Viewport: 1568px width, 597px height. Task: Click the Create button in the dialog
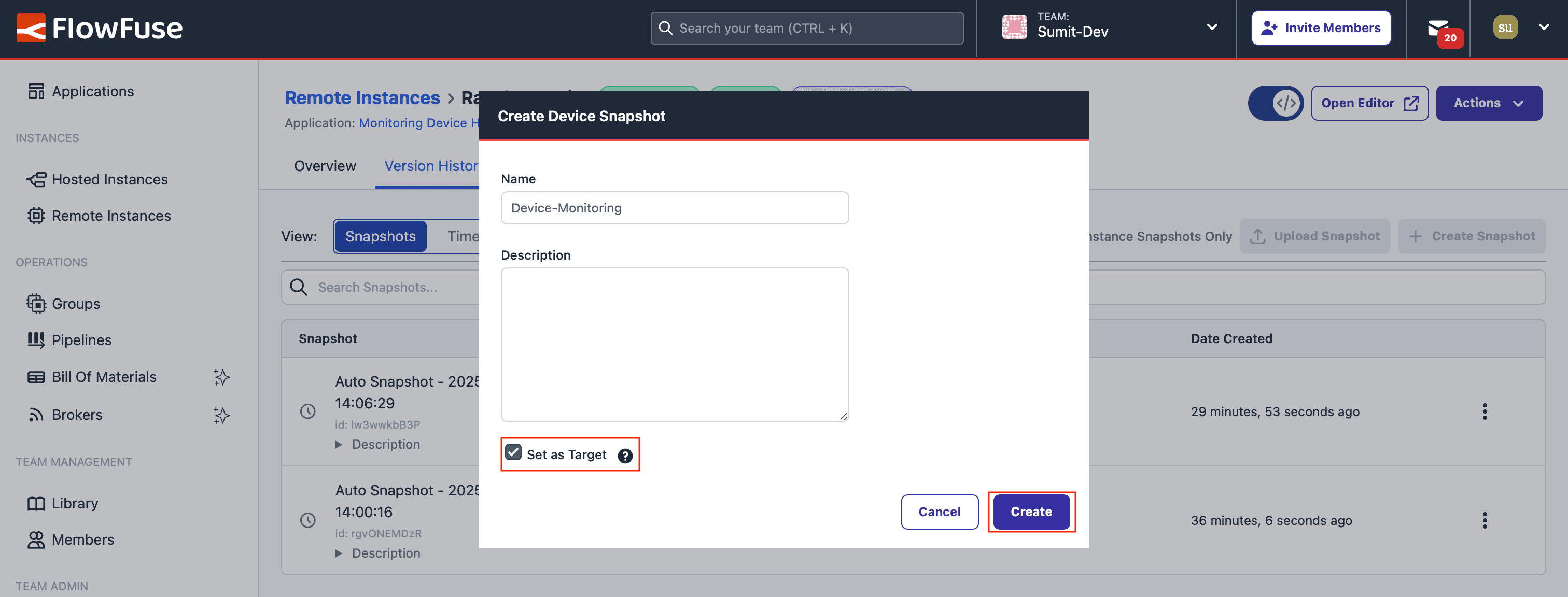(1031, 512)
